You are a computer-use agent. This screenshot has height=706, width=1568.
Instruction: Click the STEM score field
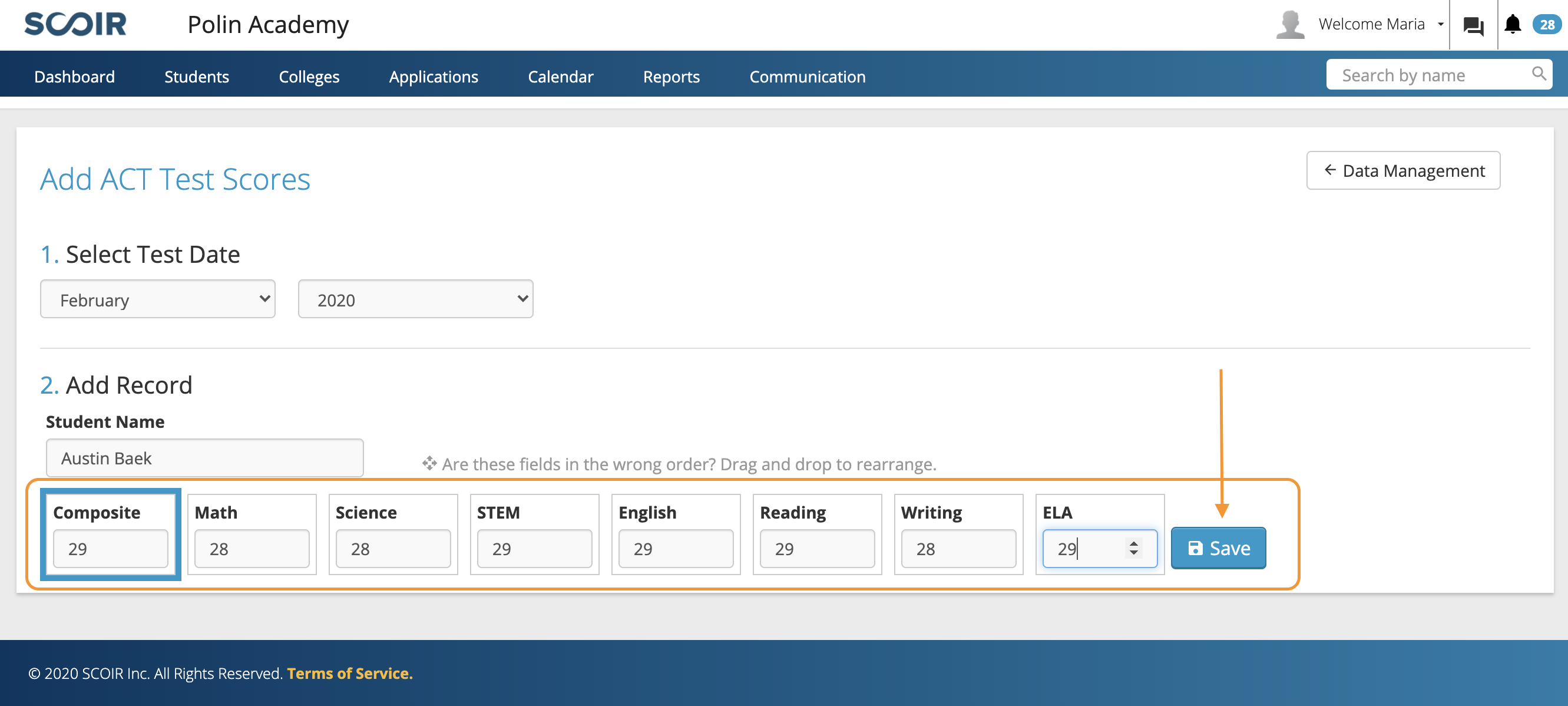534,548
